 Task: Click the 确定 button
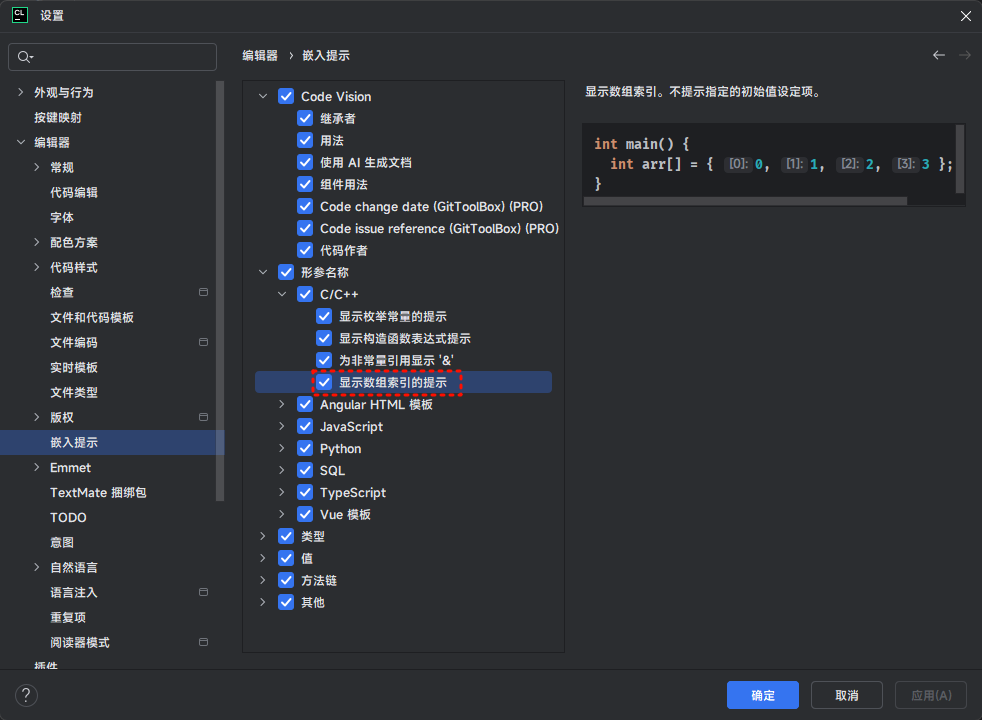(x=762, y=695)
